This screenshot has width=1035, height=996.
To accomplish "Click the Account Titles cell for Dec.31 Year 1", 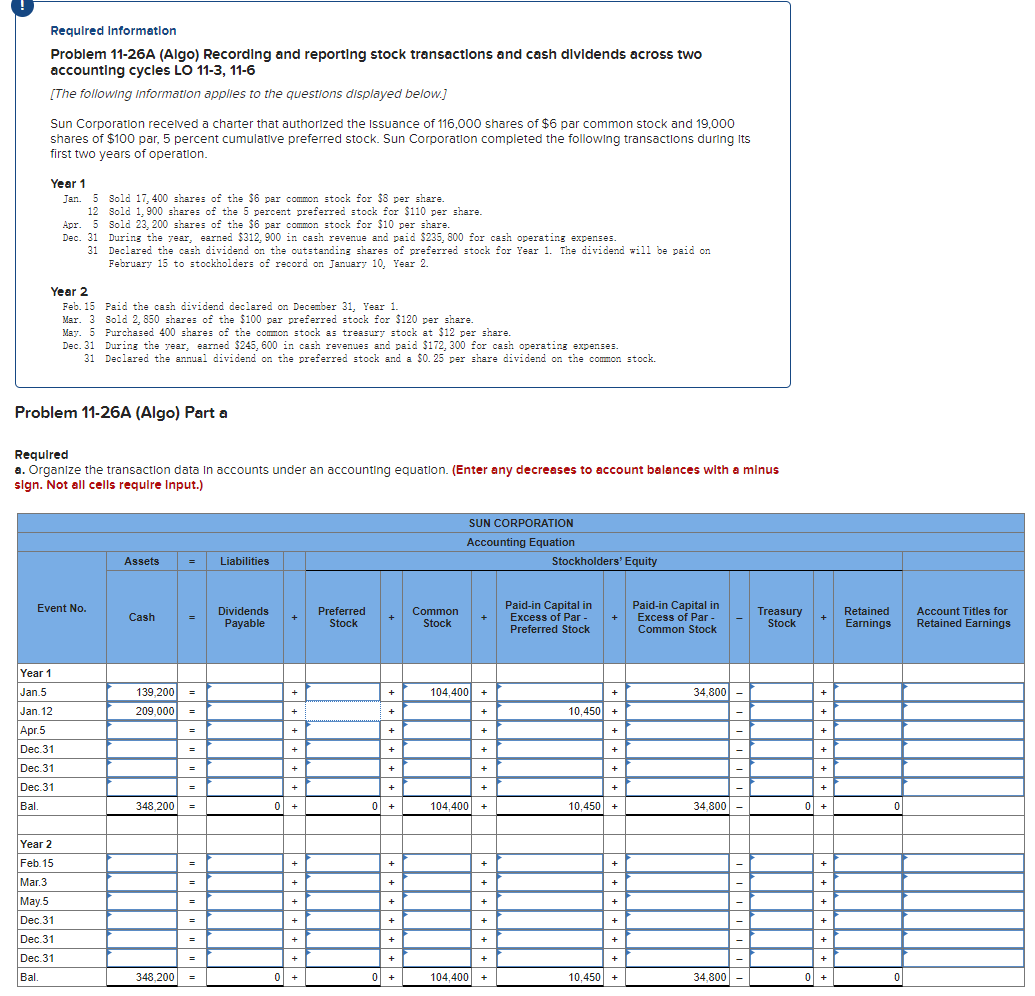I will click(x=962, y=749).
